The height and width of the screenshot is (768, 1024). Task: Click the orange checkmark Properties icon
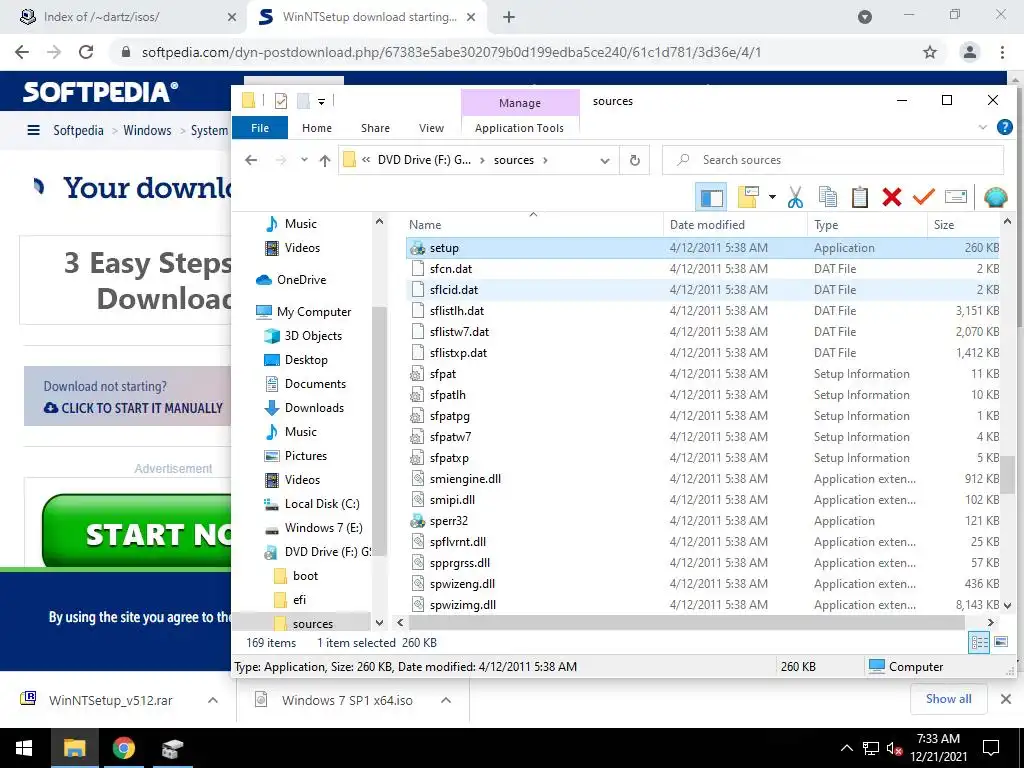point(923,197)
